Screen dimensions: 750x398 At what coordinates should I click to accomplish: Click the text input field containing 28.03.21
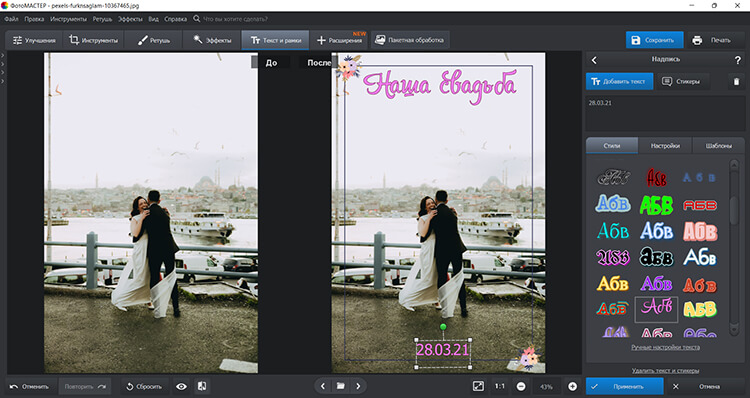click(665, 114)
